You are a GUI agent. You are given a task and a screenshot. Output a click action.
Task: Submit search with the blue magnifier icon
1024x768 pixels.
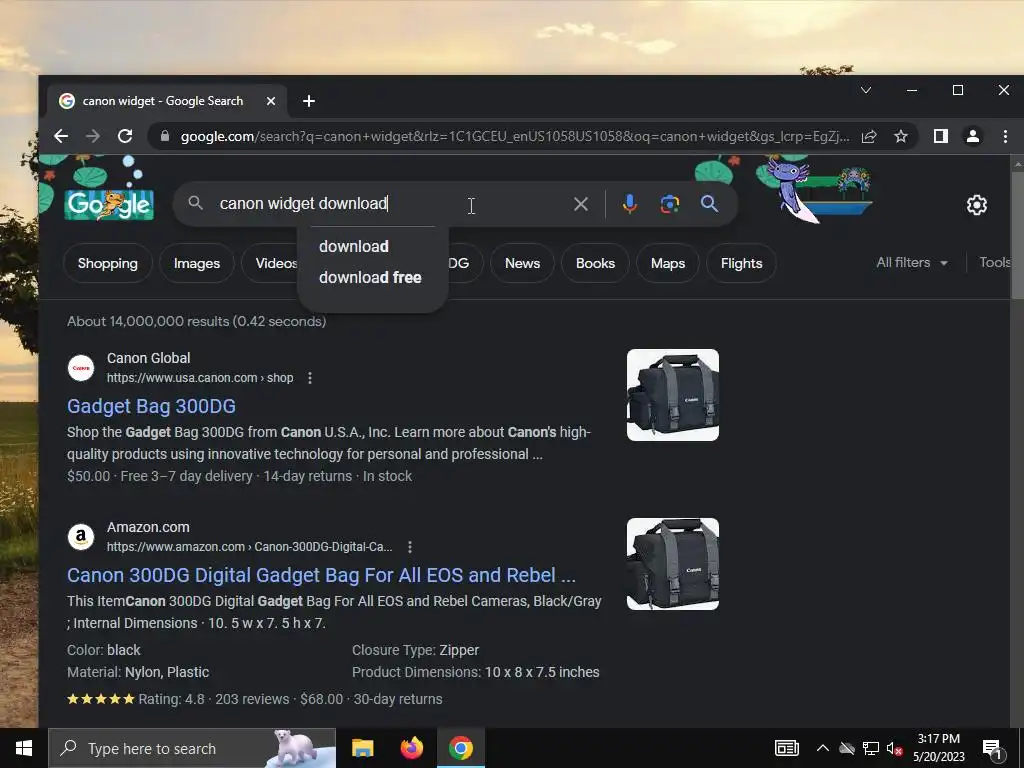pyautogui.click(x=709, y=204)
